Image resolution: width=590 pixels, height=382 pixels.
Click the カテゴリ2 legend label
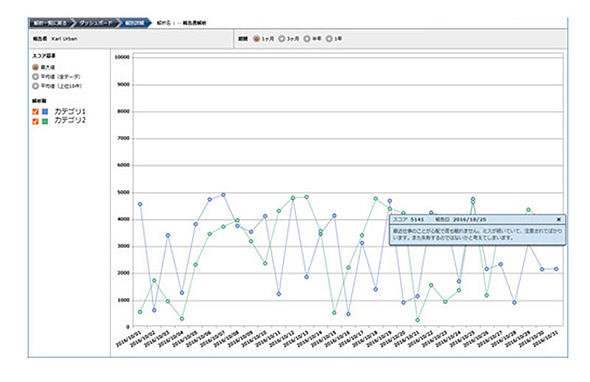coord(70,120)
